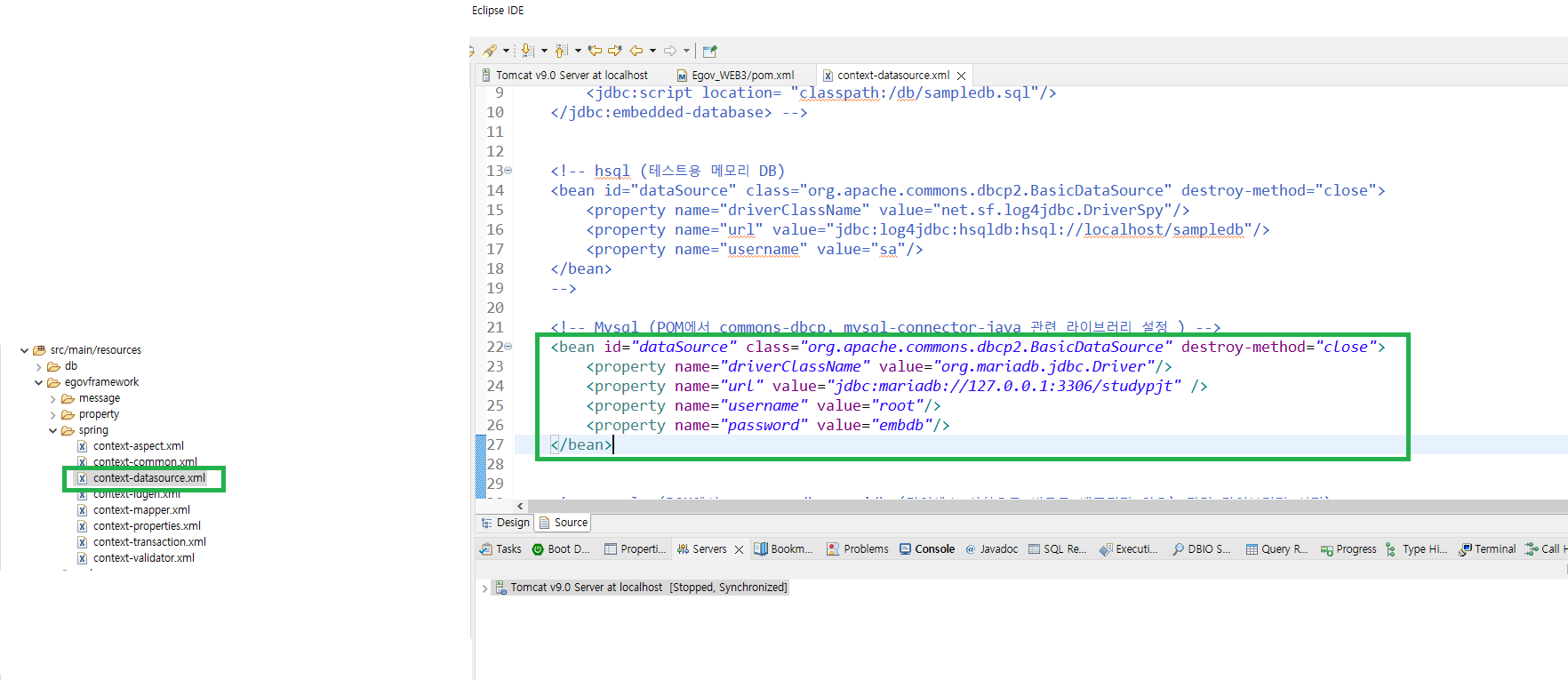Open the Execution Plan view tab

pos(1129,549)
